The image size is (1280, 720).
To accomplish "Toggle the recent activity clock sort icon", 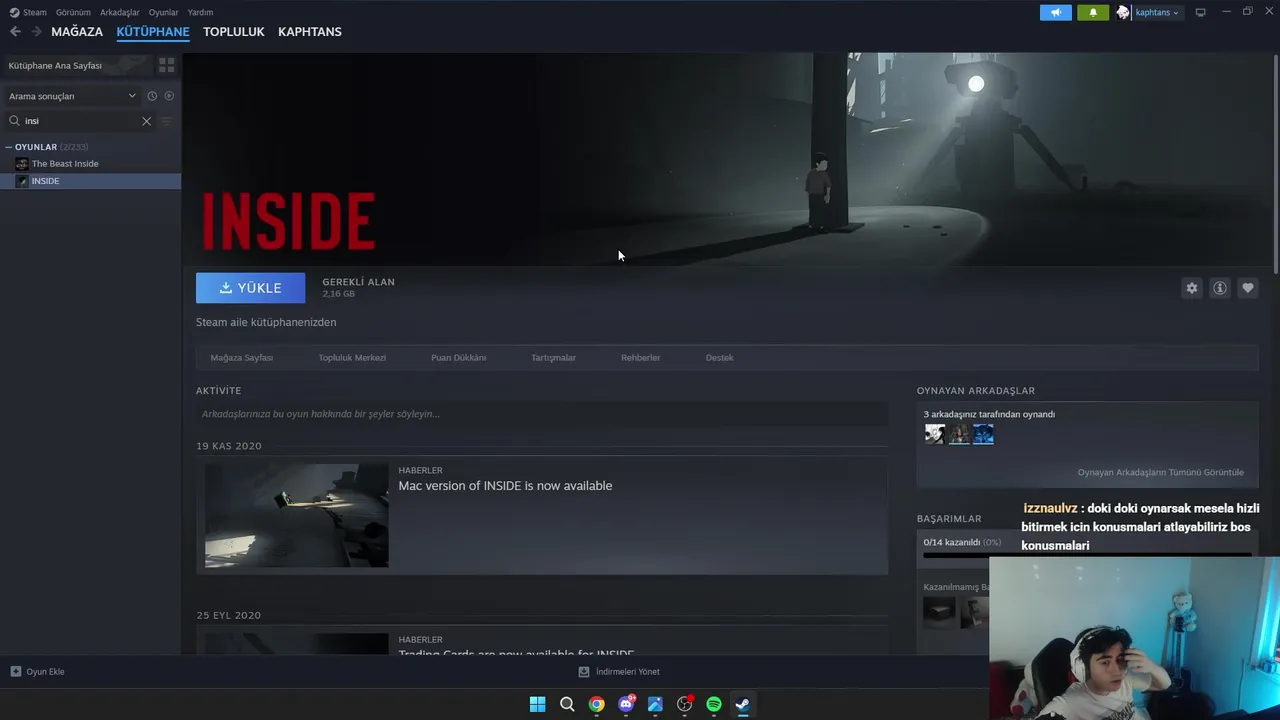I will (x=152, y=96).
